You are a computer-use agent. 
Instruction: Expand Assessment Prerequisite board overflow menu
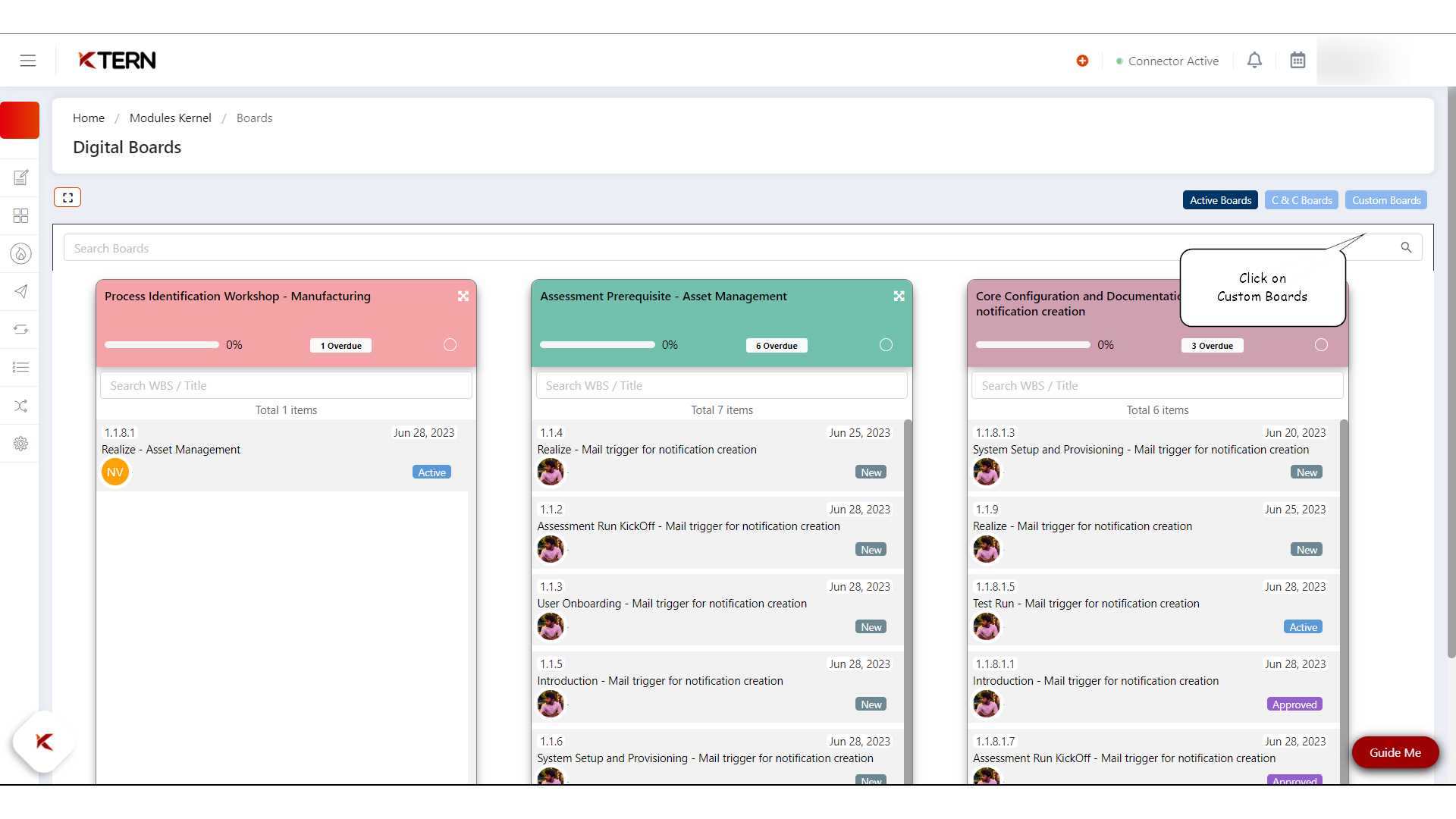click(x=899, y=294)
